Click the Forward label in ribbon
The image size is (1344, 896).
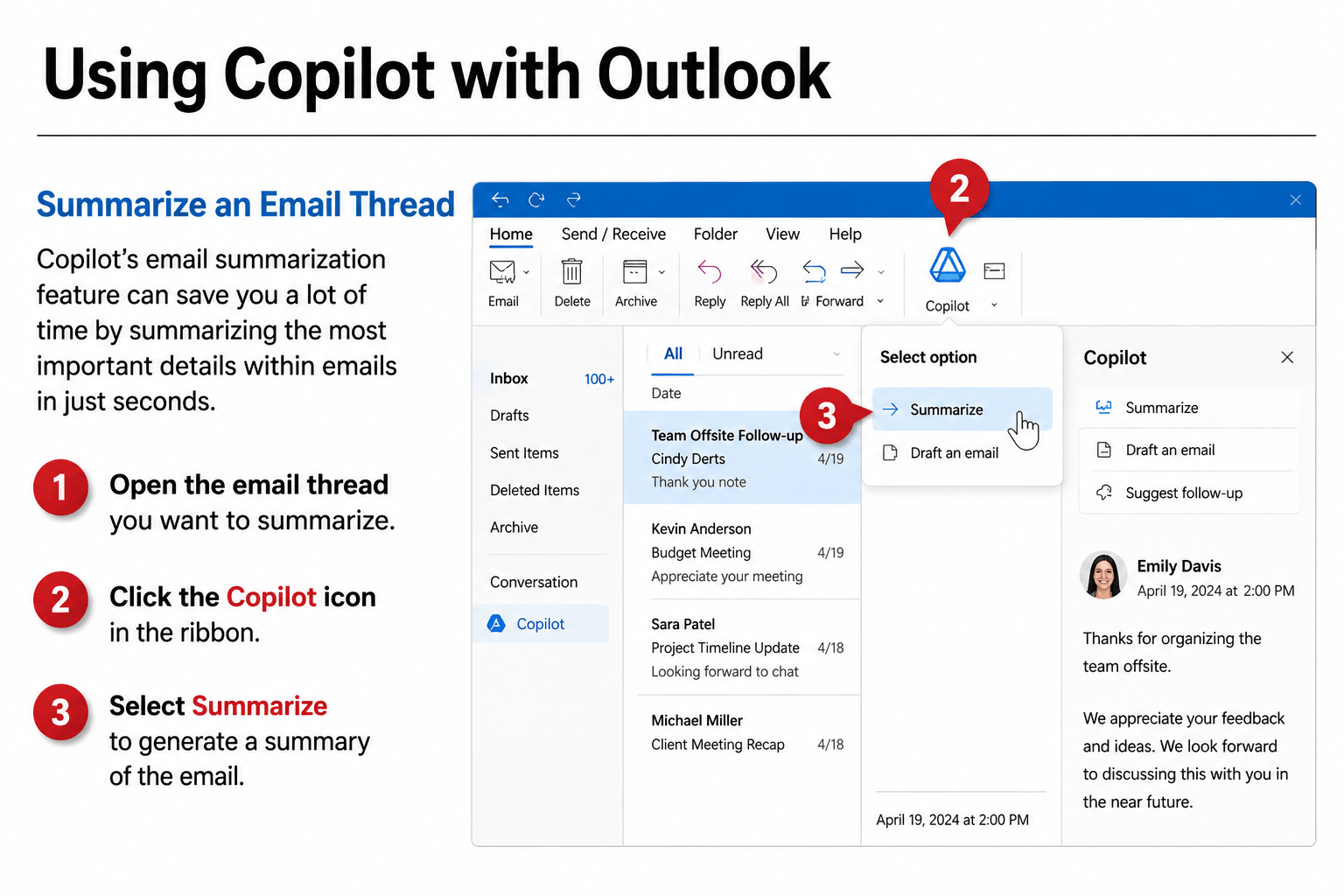[839, 301]
